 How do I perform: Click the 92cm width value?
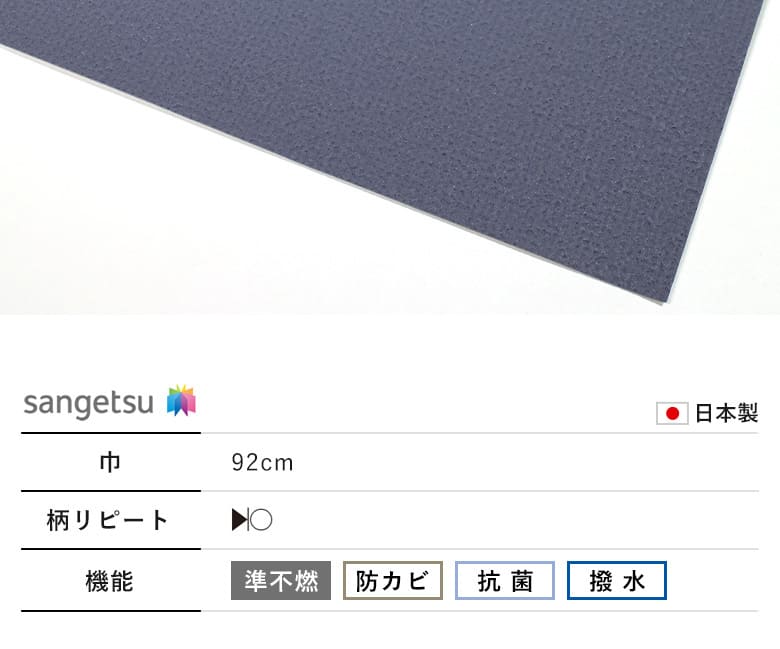point(262,463)
